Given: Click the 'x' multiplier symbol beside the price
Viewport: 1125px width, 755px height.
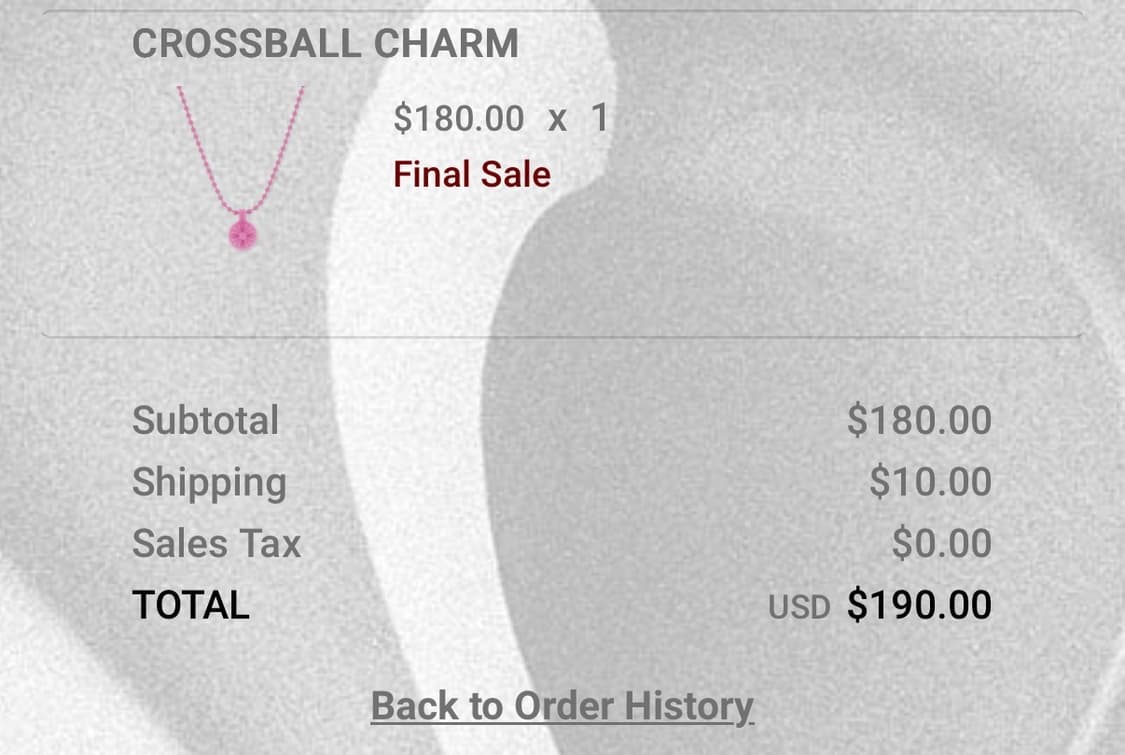Looking at the screenshot, I should coord(557,120).
